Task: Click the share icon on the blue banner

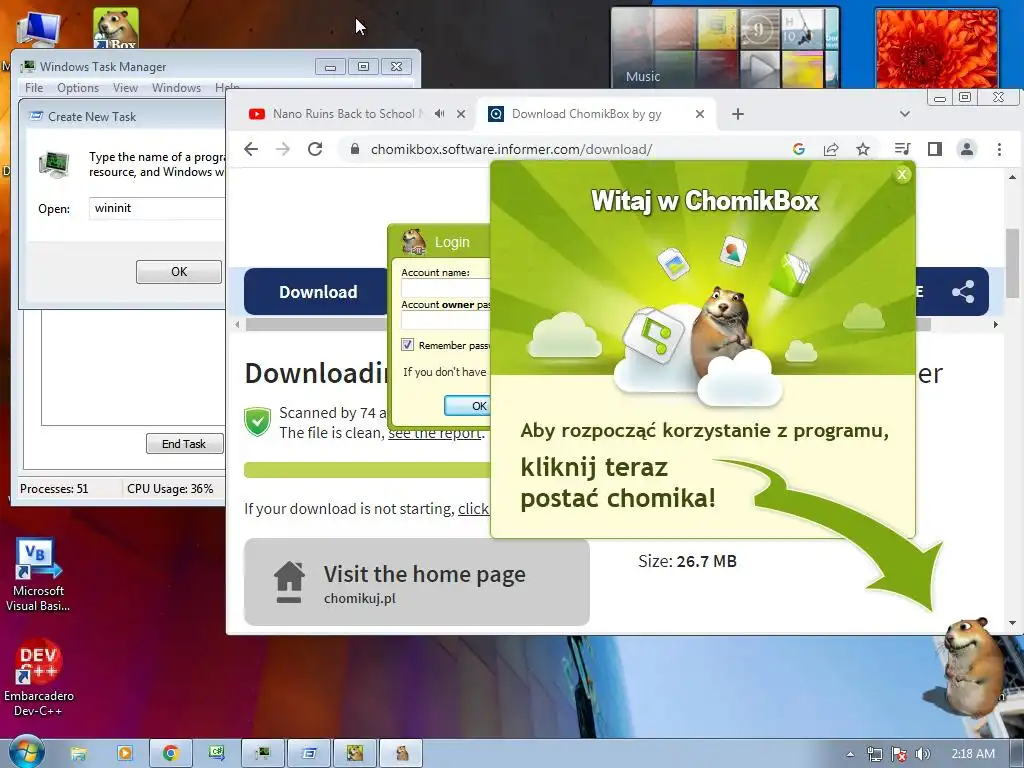Action: point(963,291)
